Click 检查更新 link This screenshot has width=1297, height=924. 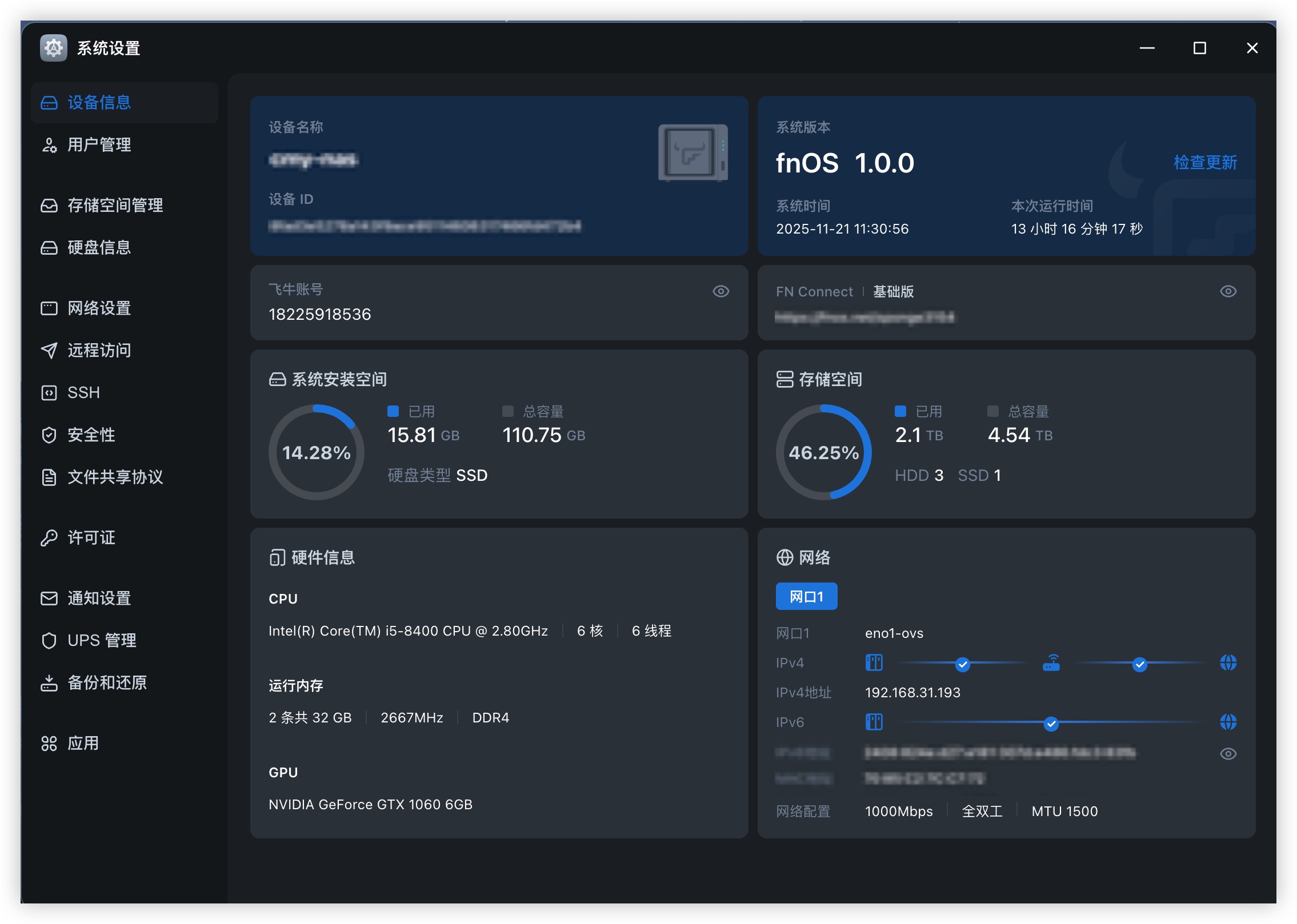point(1204,163)
